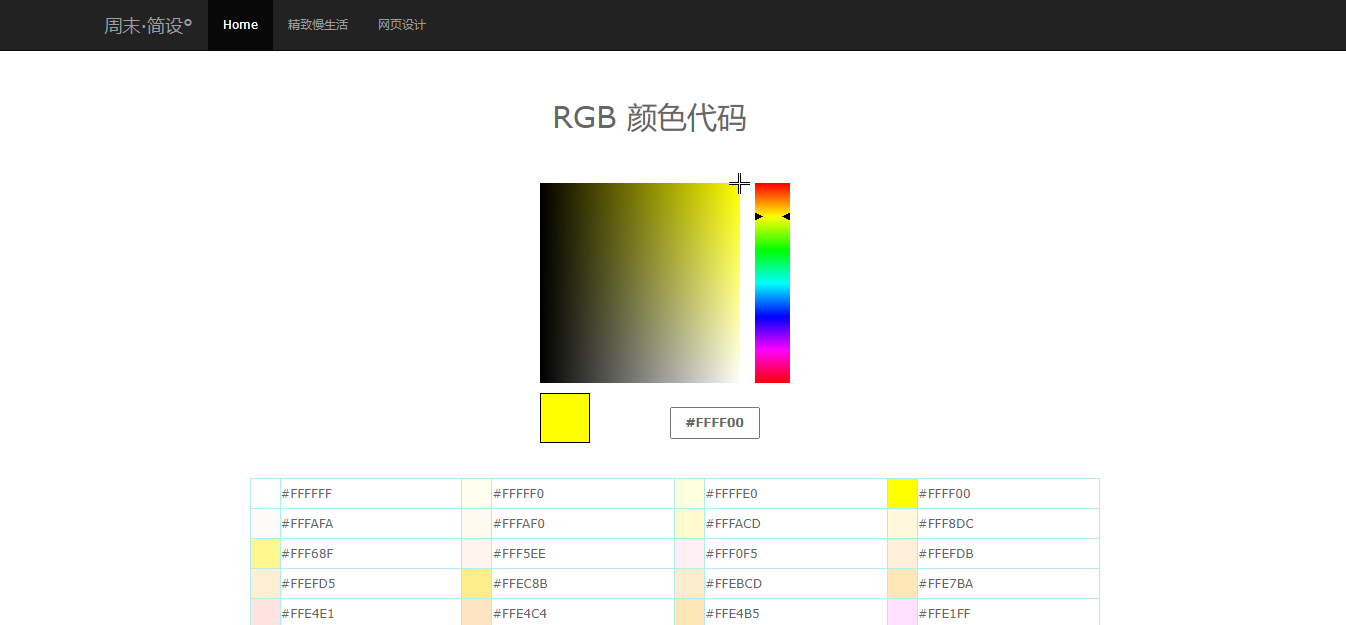Select the #FFF0F5 color swatch

coord(690,554)
